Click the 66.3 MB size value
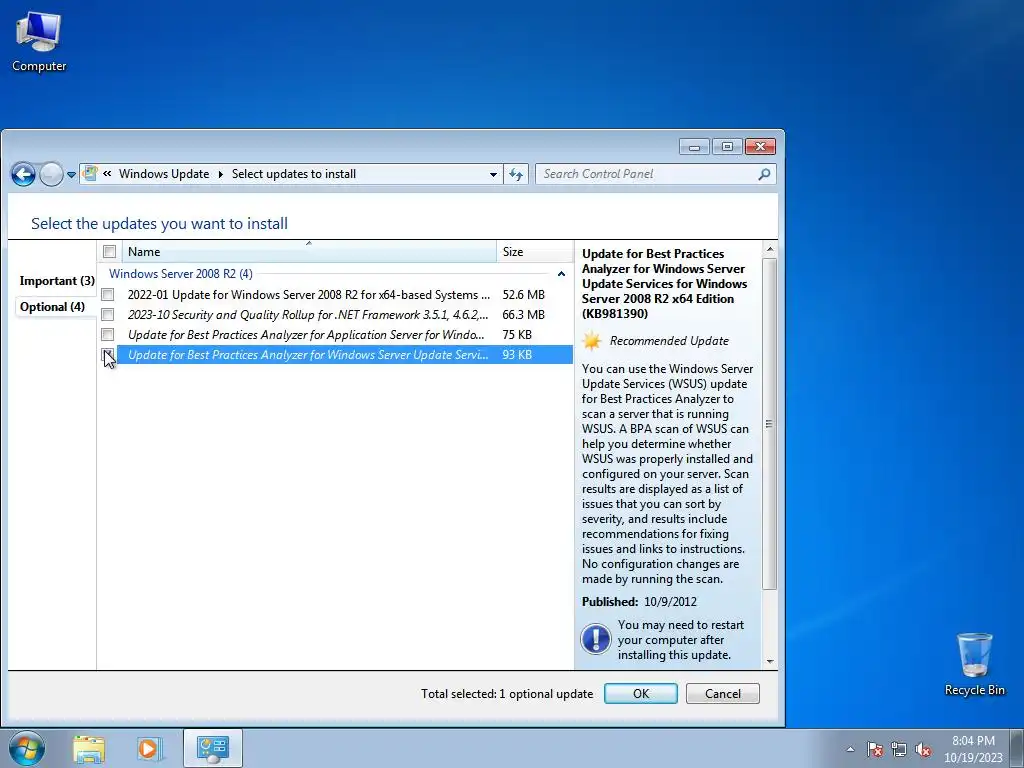The height and width of the screenshot is (768, 1024). (523, 315)
